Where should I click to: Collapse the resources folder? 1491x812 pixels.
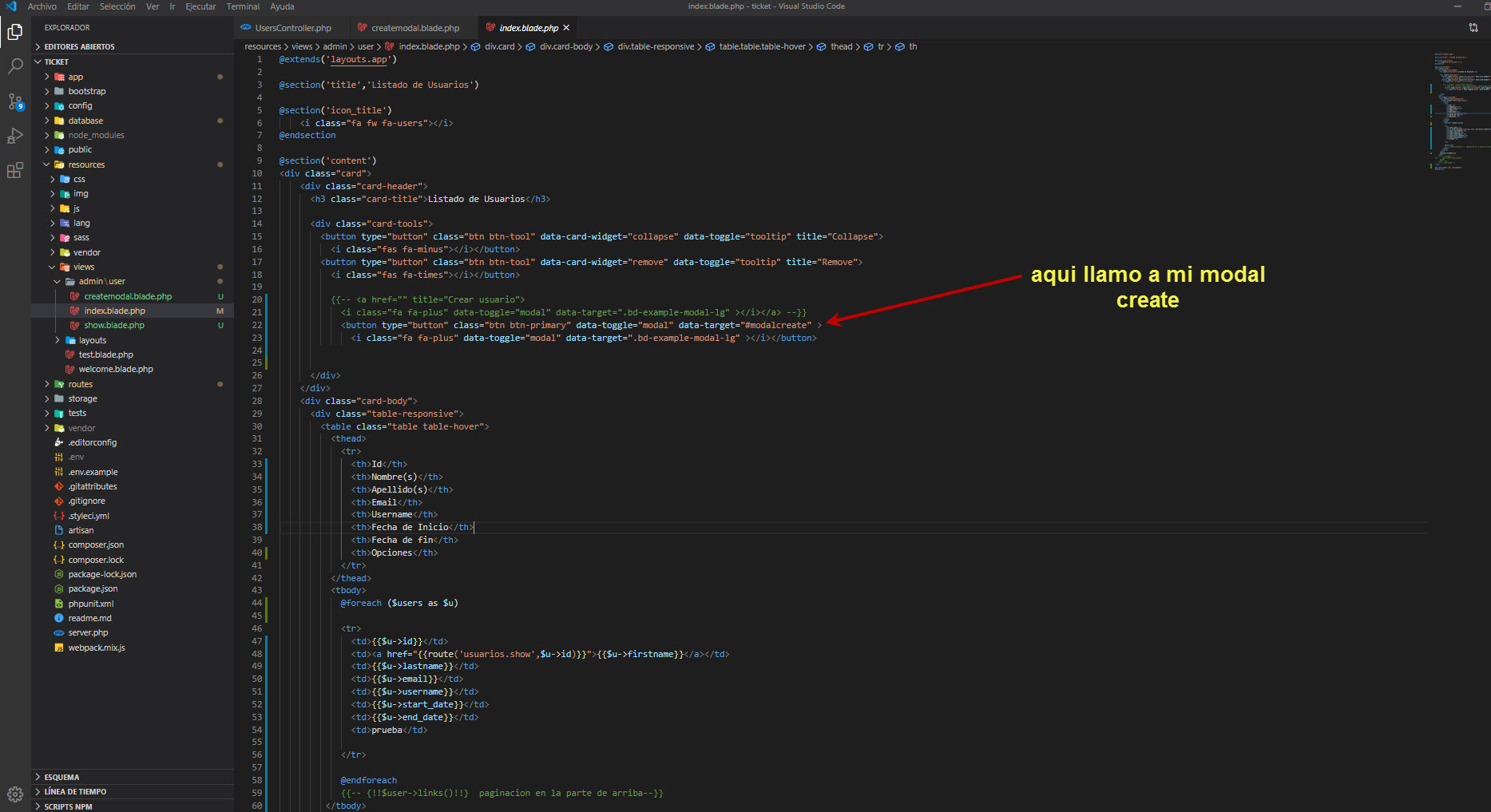pyautogui.click(x=133, y=164)
